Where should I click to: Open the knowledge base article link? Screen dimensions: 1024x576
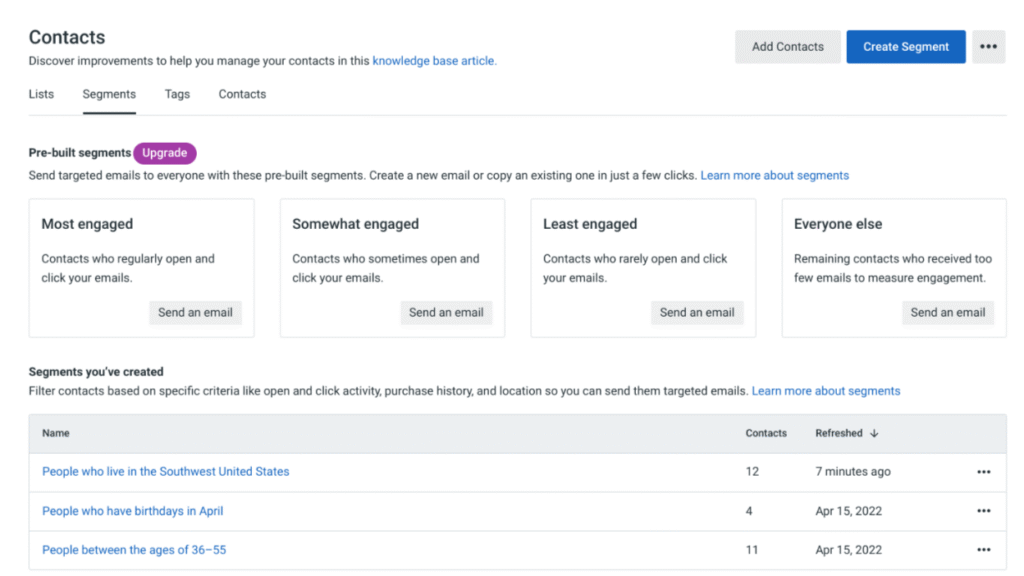(x=434, y=61)
